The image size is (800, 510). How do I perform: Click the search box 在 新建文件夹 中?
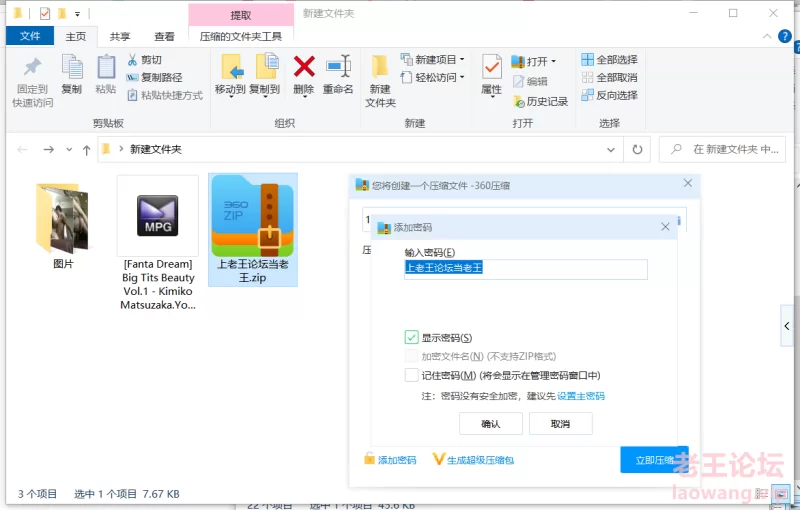722,149
